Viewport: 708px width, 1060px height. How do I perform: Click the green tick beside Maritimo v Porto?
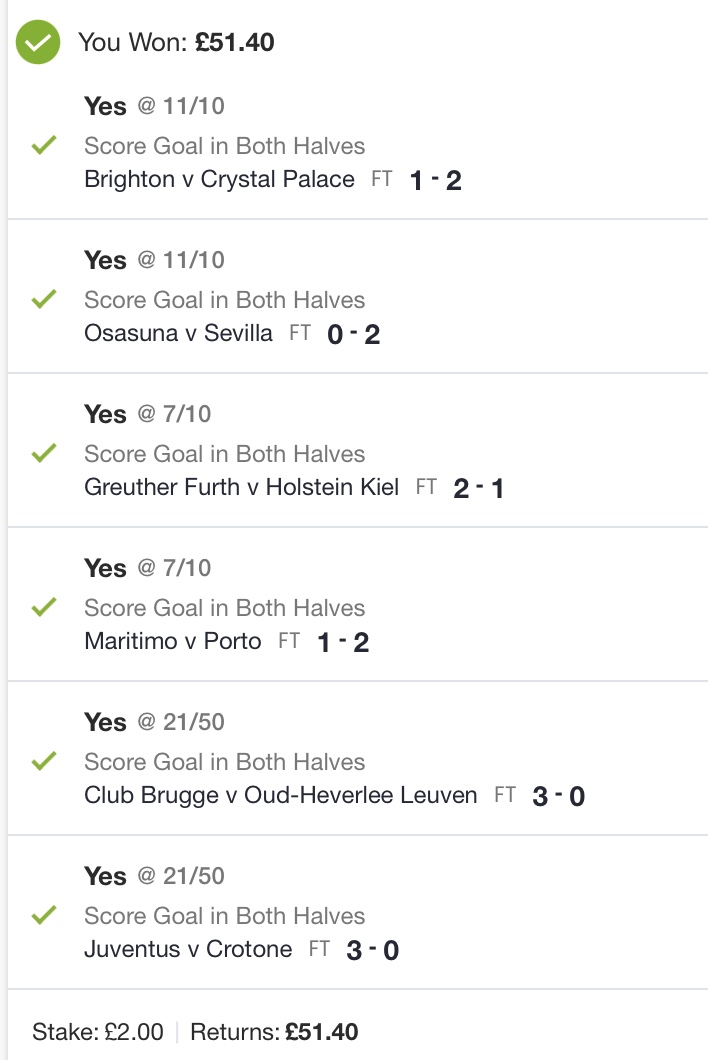point(44,607)
